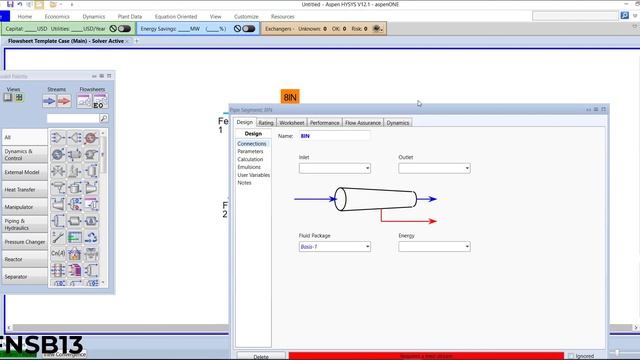Open the Plant Data ribbon tab

[130, 16]
